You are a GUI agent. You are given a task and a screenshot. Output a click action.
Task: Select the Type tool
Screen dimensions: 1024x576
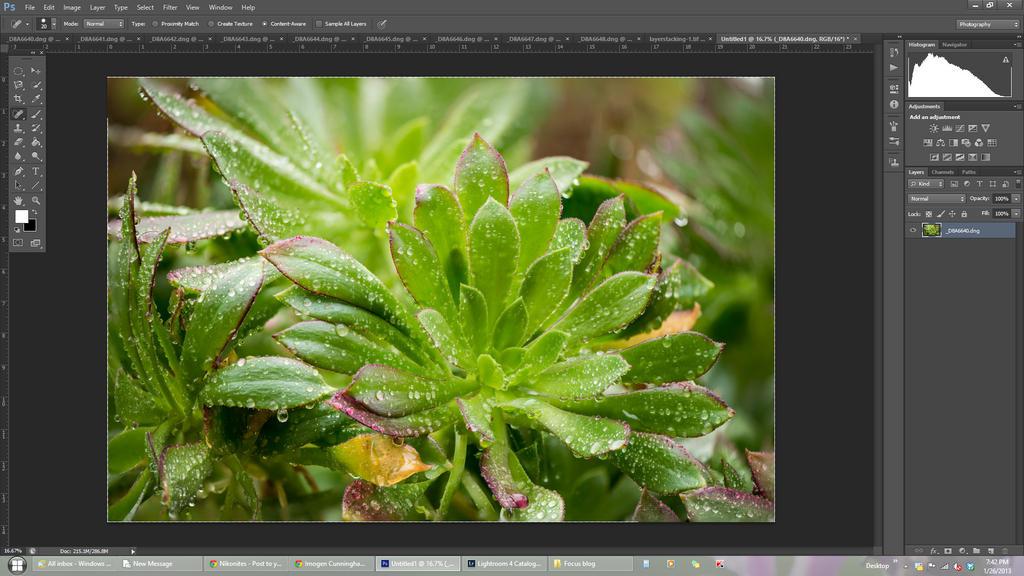pyautogui.click(x=36, y=171)
